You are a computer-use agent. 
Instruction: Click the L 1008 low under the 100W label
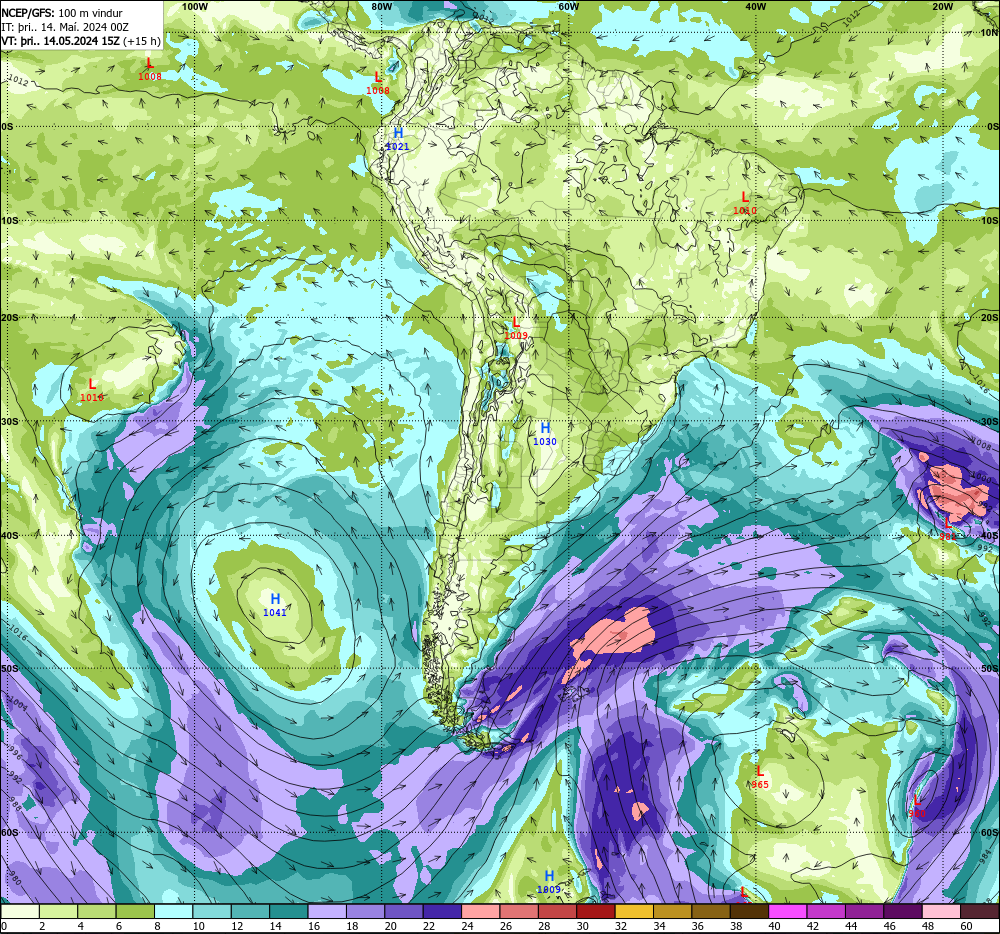coord(150,69)
